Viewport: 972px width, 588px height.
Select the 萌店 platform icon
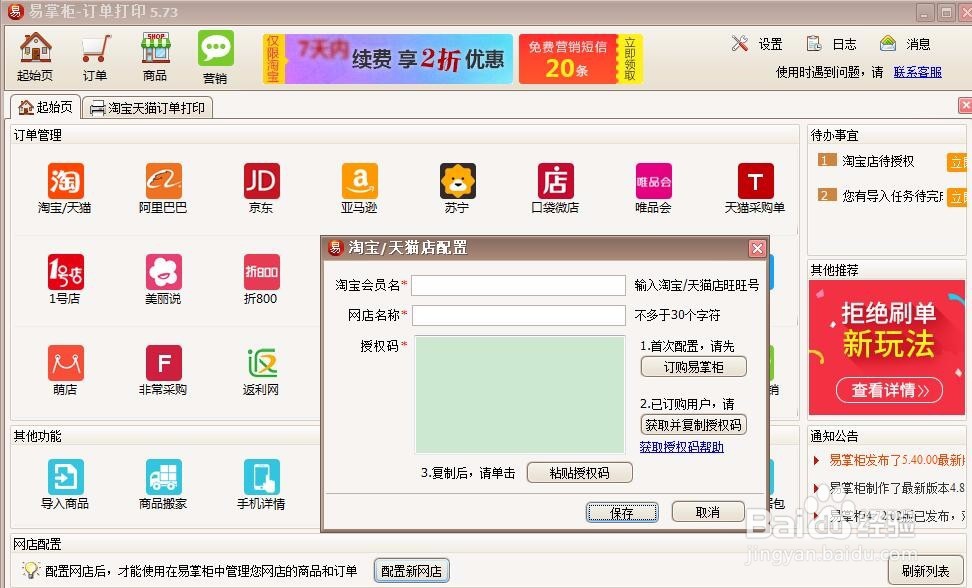[x=65, y=370]
